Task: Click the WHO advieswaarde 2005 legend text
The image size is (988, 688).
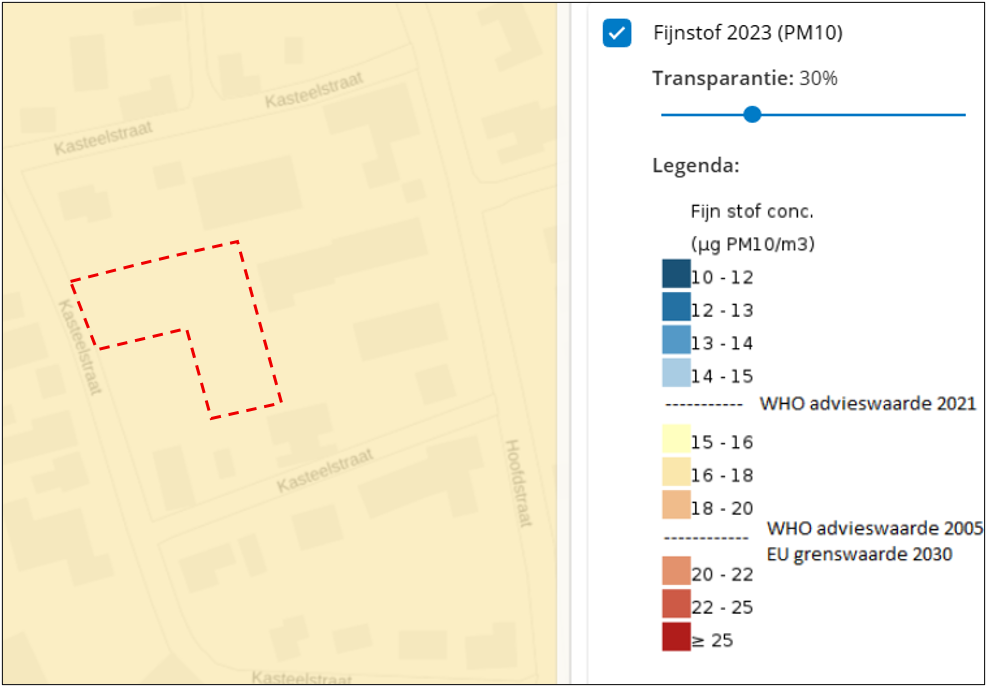Action: click(875, 527)
